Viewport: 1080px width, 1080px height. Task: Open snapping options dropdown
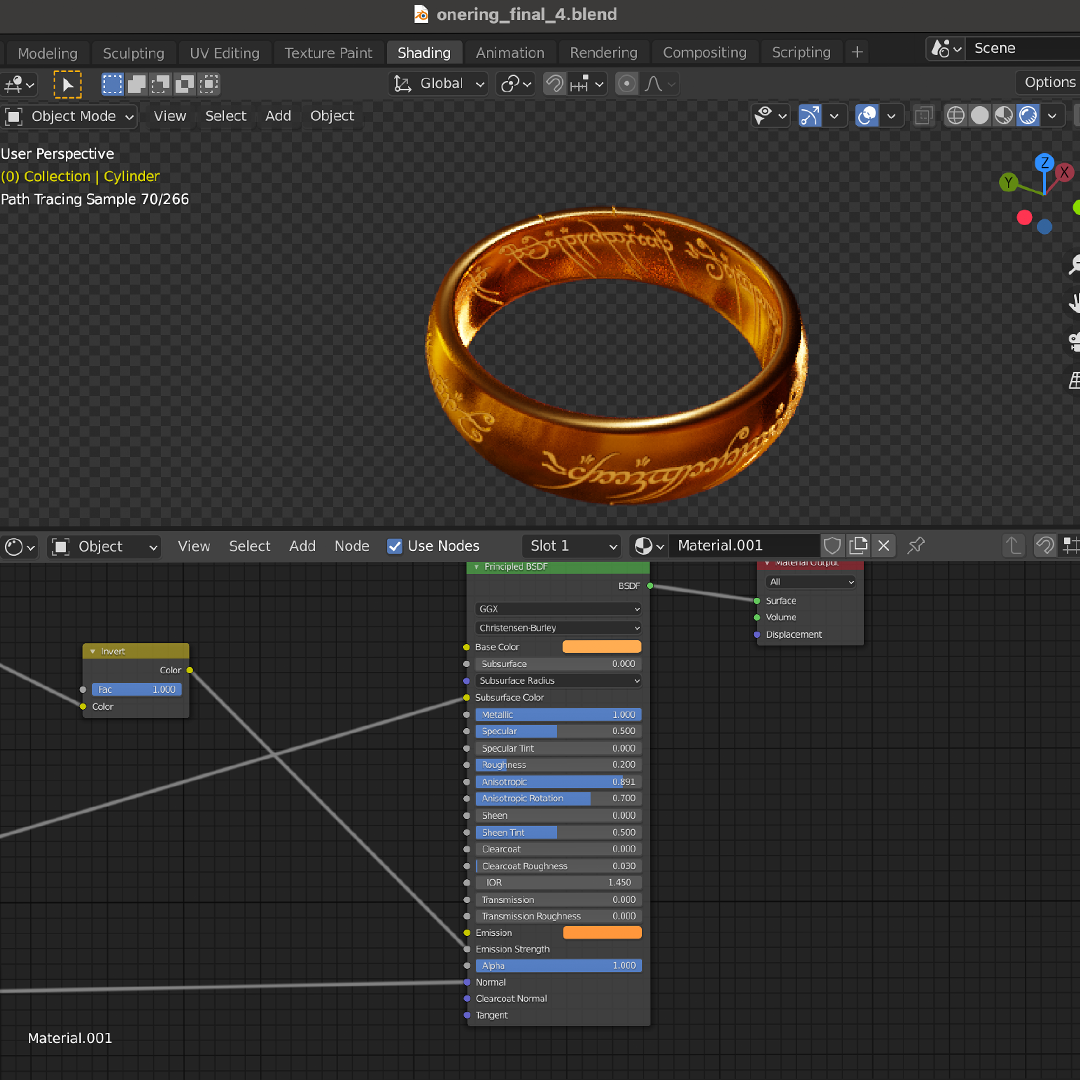point(587,84)
